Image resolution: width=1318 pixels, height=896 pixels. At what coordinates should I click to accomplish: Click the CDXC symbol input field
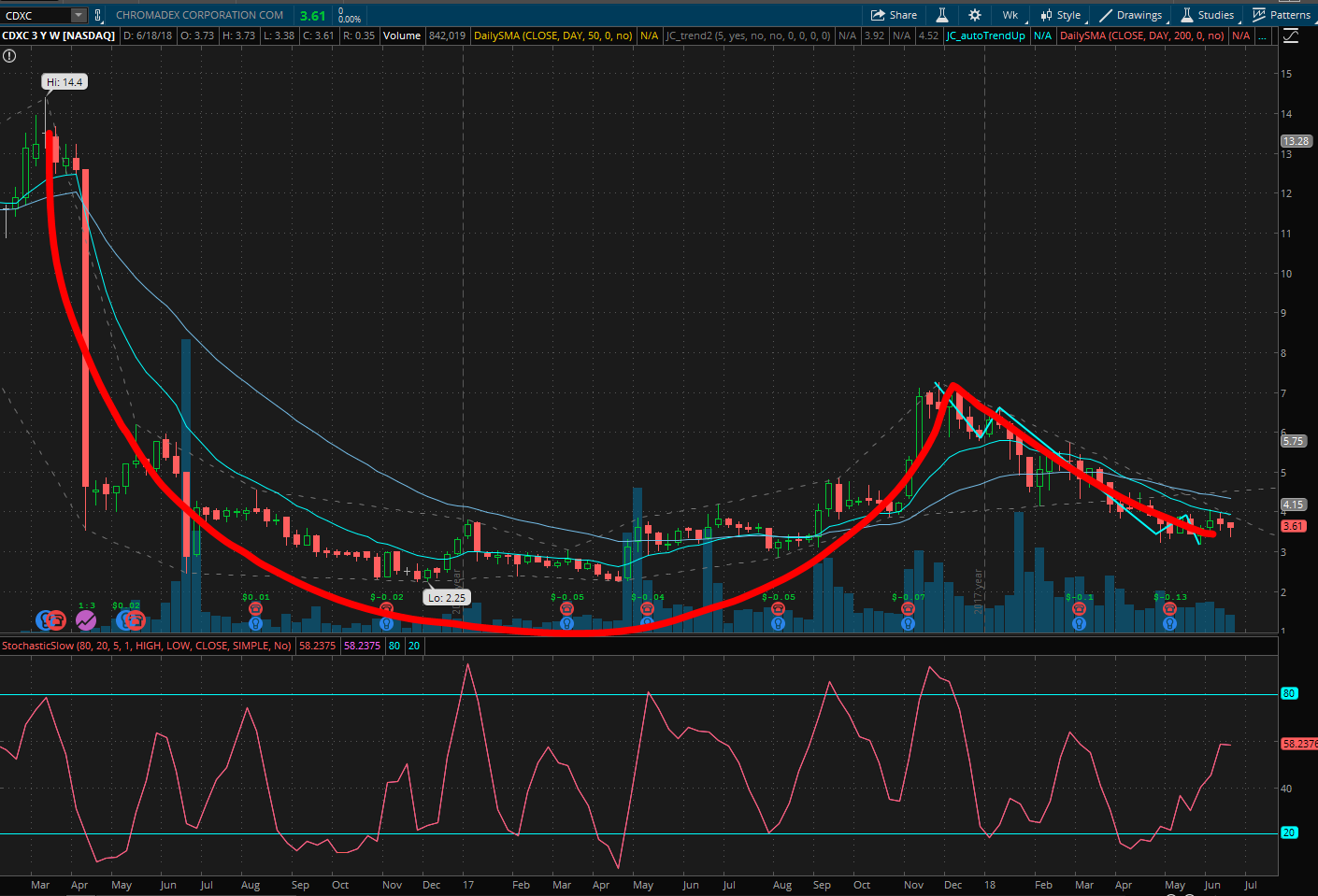[x=36, y=15]
